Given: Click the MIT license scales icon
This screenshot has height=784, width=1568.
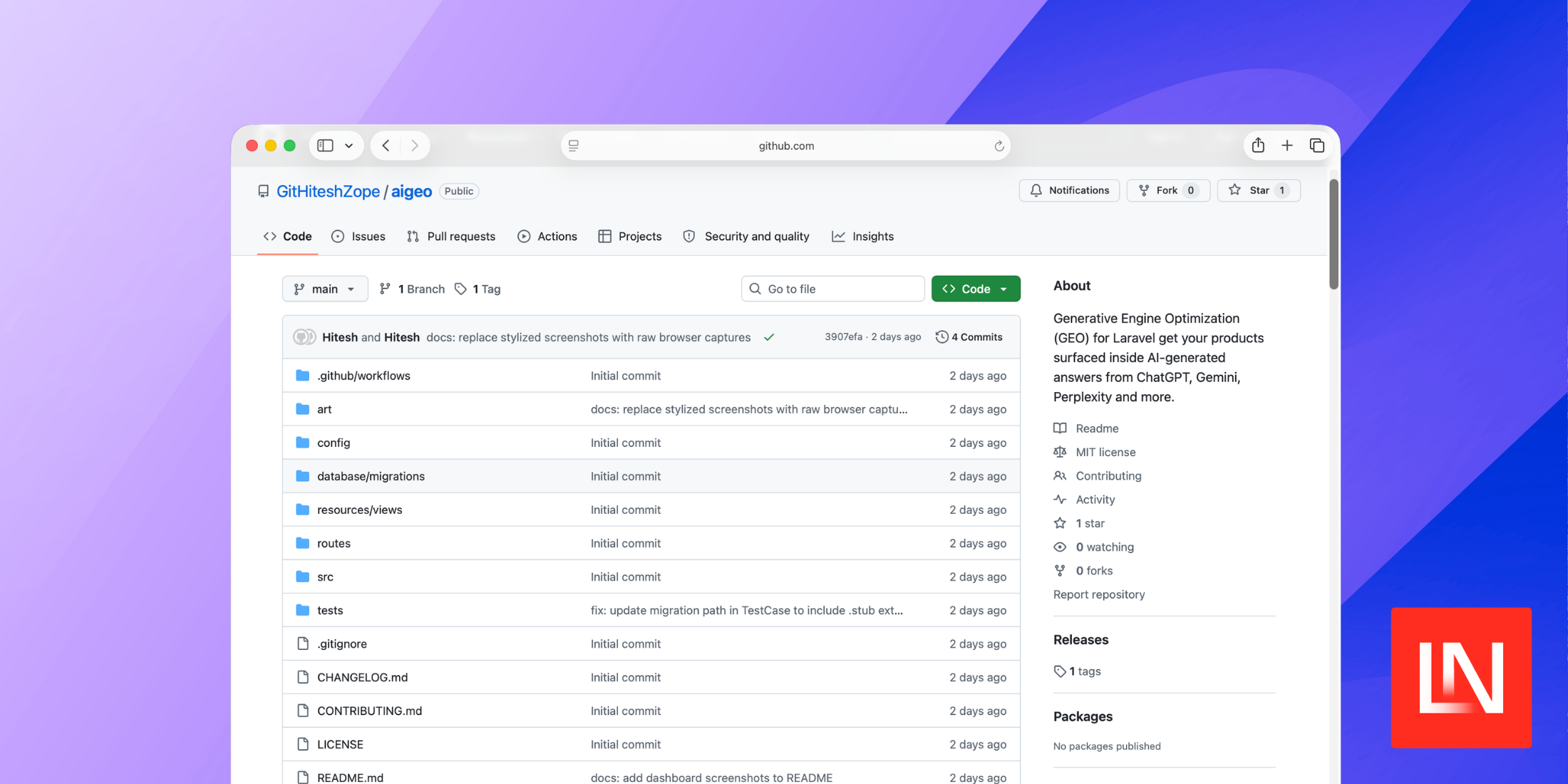Looking at the screenshot, I should click(1061, 452).
